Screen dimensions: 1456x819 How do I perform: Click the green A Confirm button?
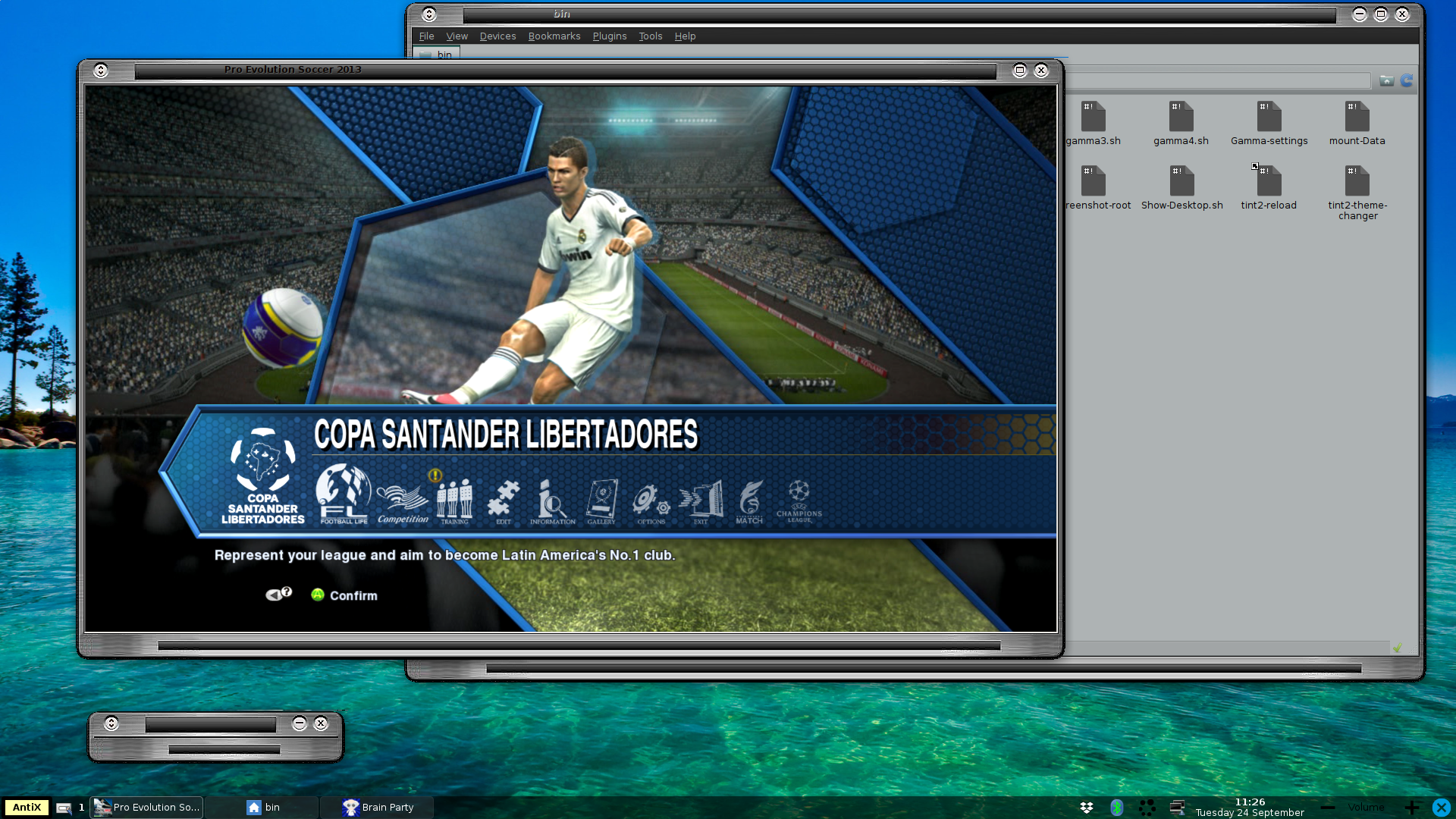coord(318,595)
